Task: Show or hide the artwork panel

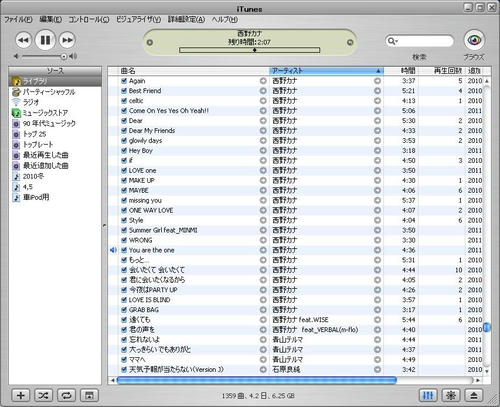Action: tap(89, 395)
